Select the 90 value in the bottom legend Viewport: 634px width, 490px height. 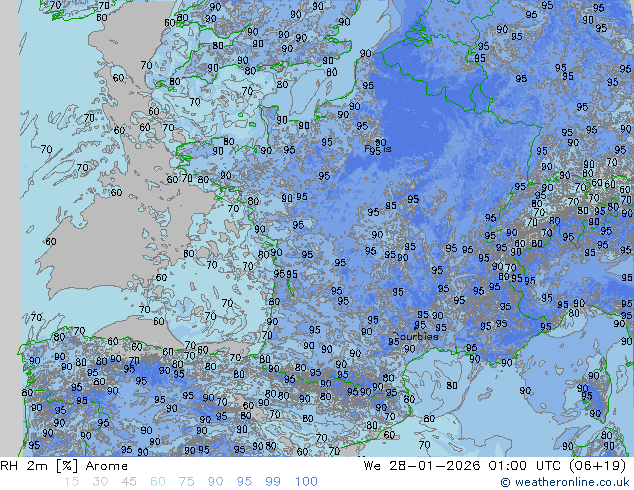(x=215, y=482)
